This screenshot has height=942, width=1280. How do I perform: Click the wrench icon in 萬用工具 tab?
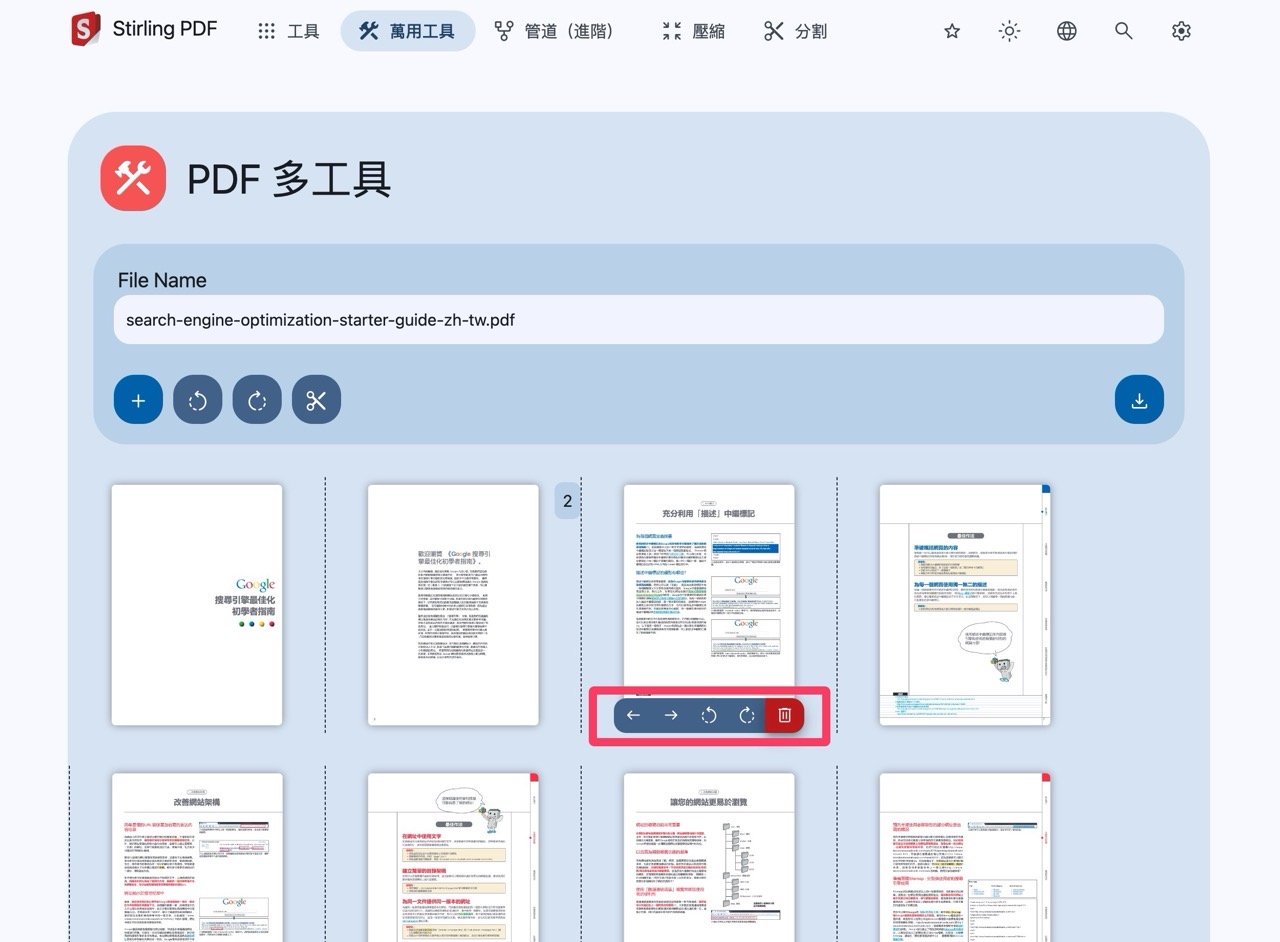[368, 31]
